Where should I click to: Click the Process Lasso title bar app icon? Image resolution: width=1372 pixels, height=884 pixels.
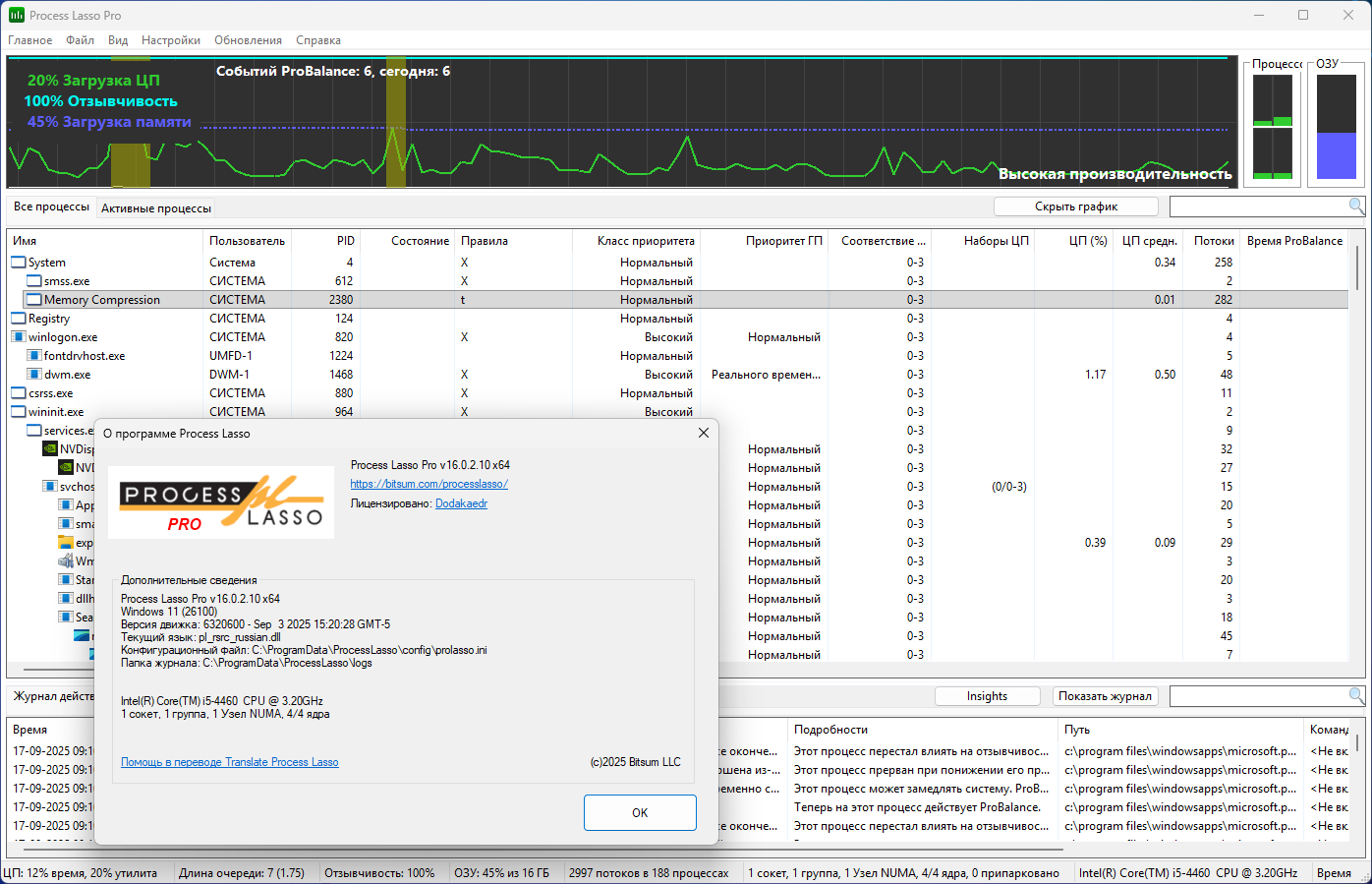[x=16, y=15]
